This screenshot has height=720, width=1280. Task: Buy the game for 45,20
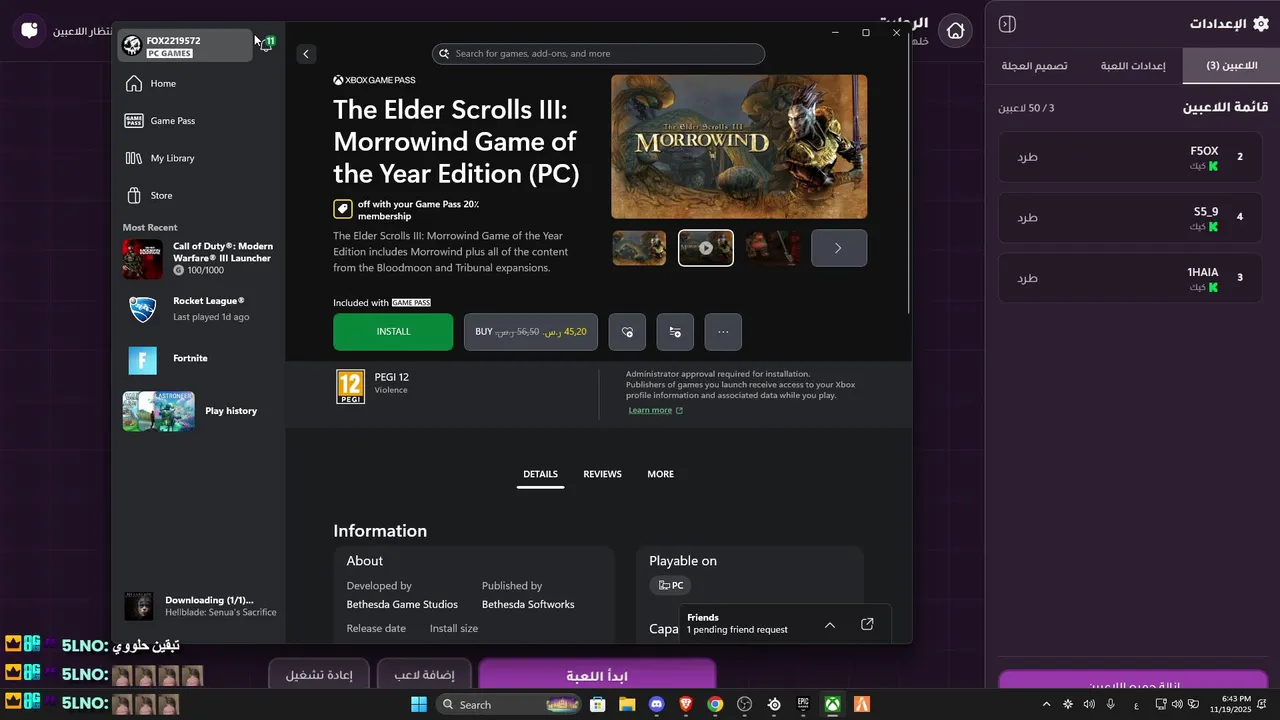point(531,332)
